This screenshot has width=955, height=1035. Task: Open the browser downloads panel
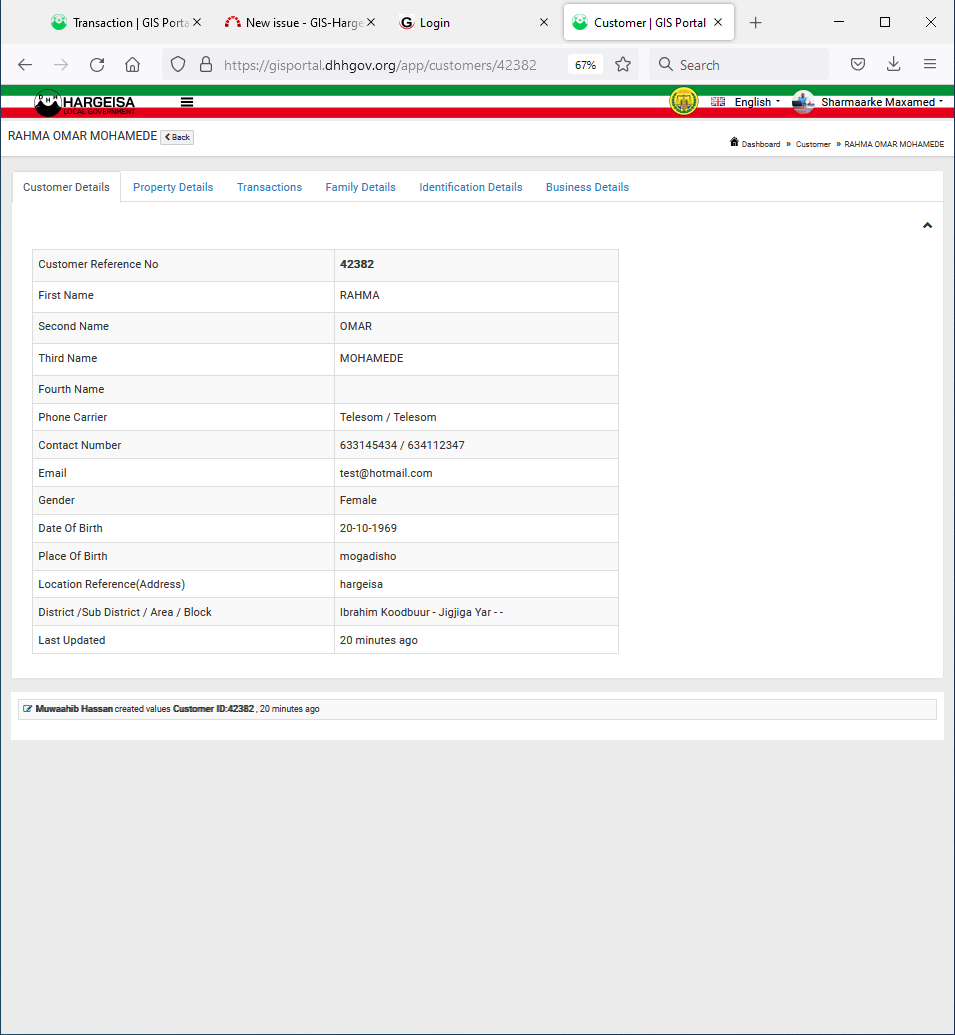[x=894, y=64]
